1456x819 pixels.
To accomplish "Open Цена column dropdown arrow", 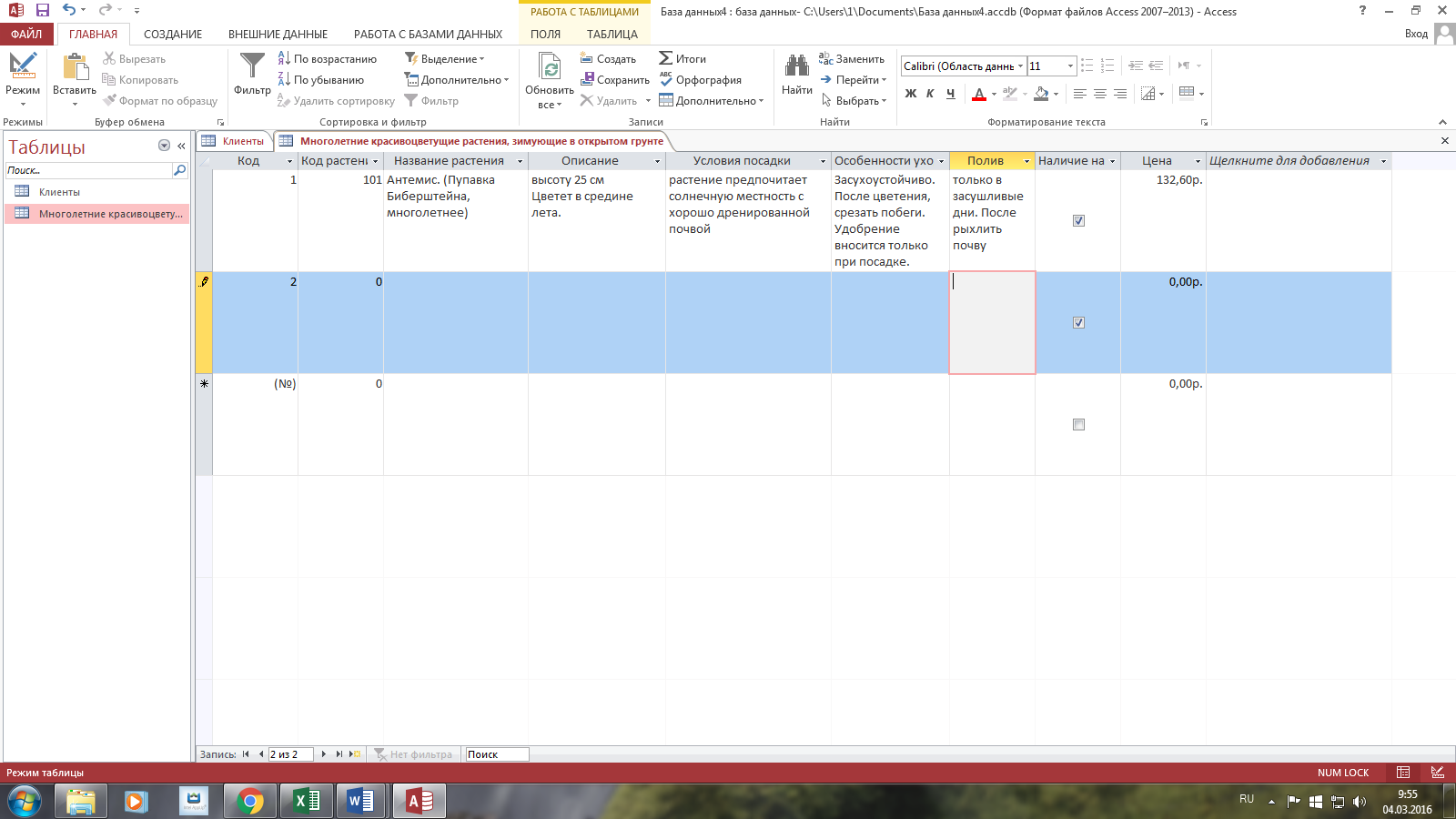I will click(1198, 161).
